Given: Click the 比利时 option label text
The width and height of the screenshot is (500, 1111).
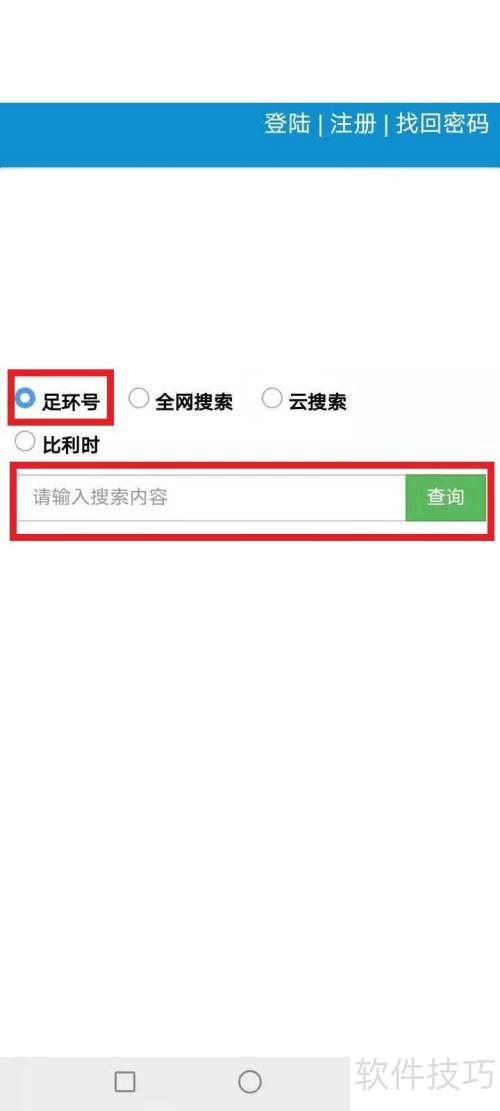Looking at the screenshot, I should [x=71, y=446].
